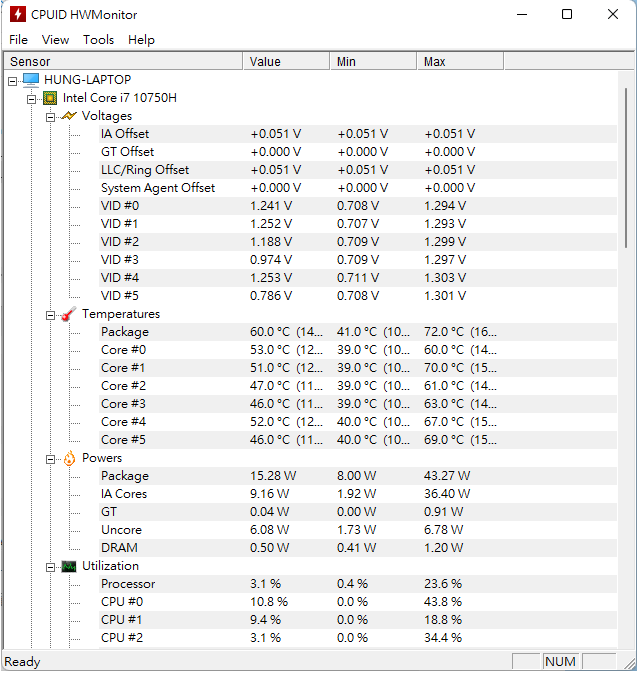Screen dimensions: 640x674
Task: Click the Value column header
Action: pos(287,61)
